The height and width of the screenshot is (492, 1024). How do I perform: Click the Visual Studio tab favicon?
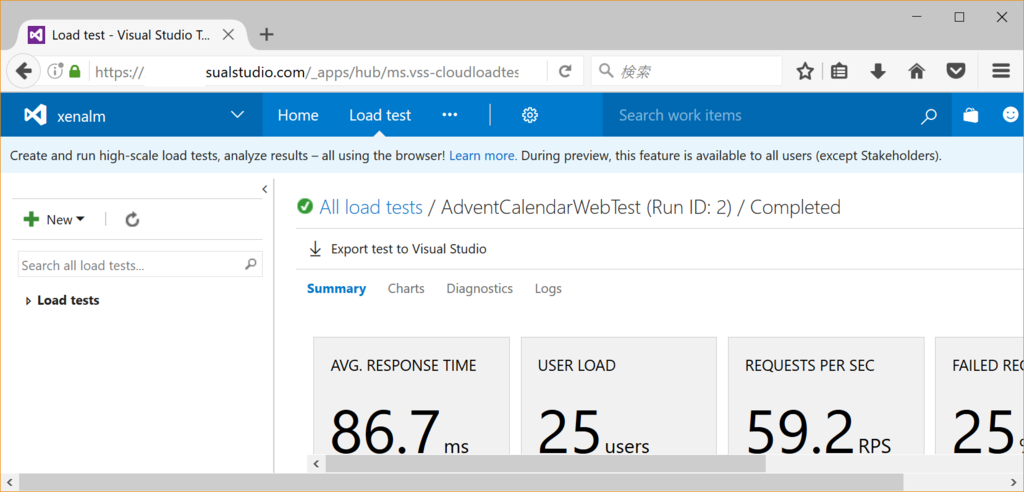(36, 35)
